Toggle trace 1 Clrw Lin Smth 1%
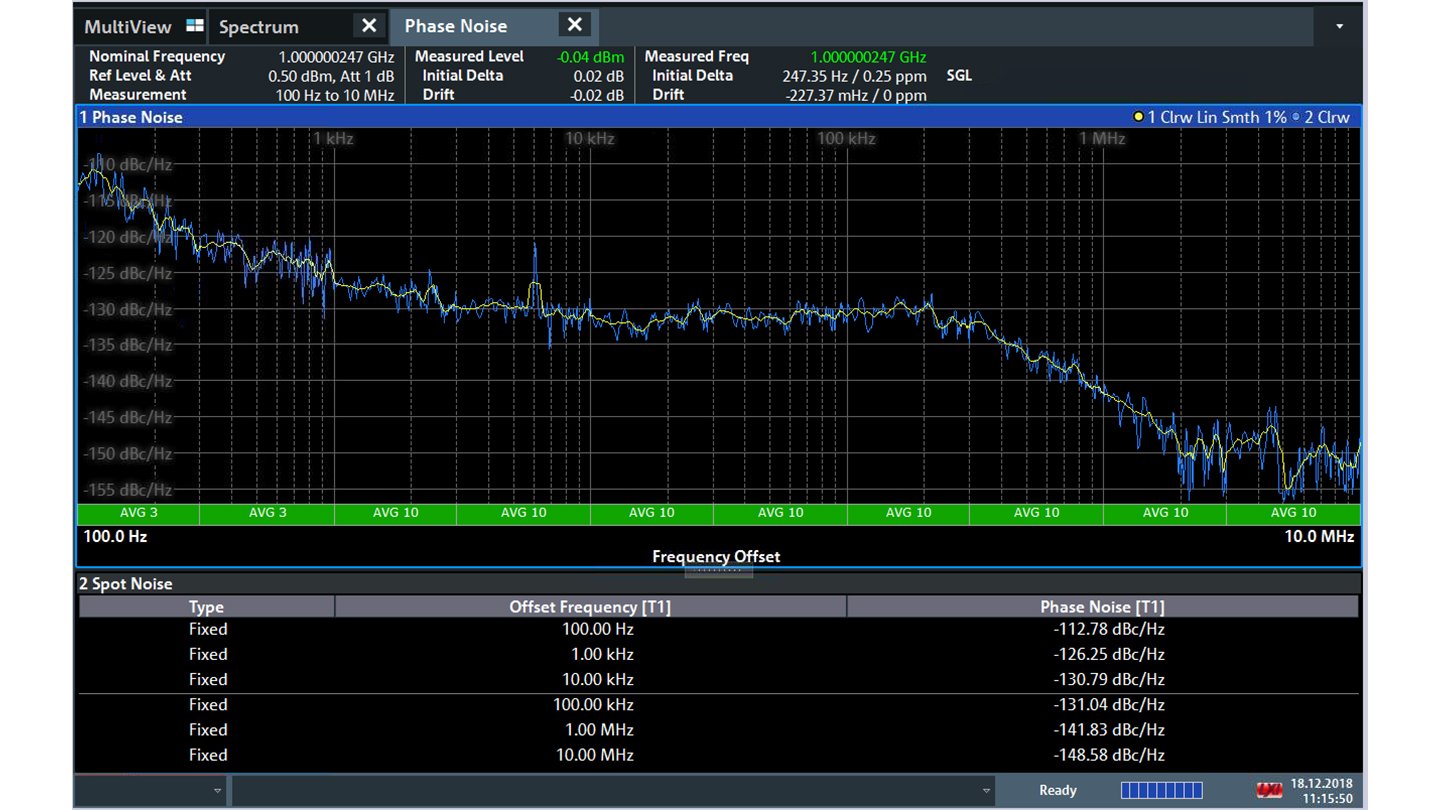The height and width of the screenshot is (810, 1440). 1220,116
